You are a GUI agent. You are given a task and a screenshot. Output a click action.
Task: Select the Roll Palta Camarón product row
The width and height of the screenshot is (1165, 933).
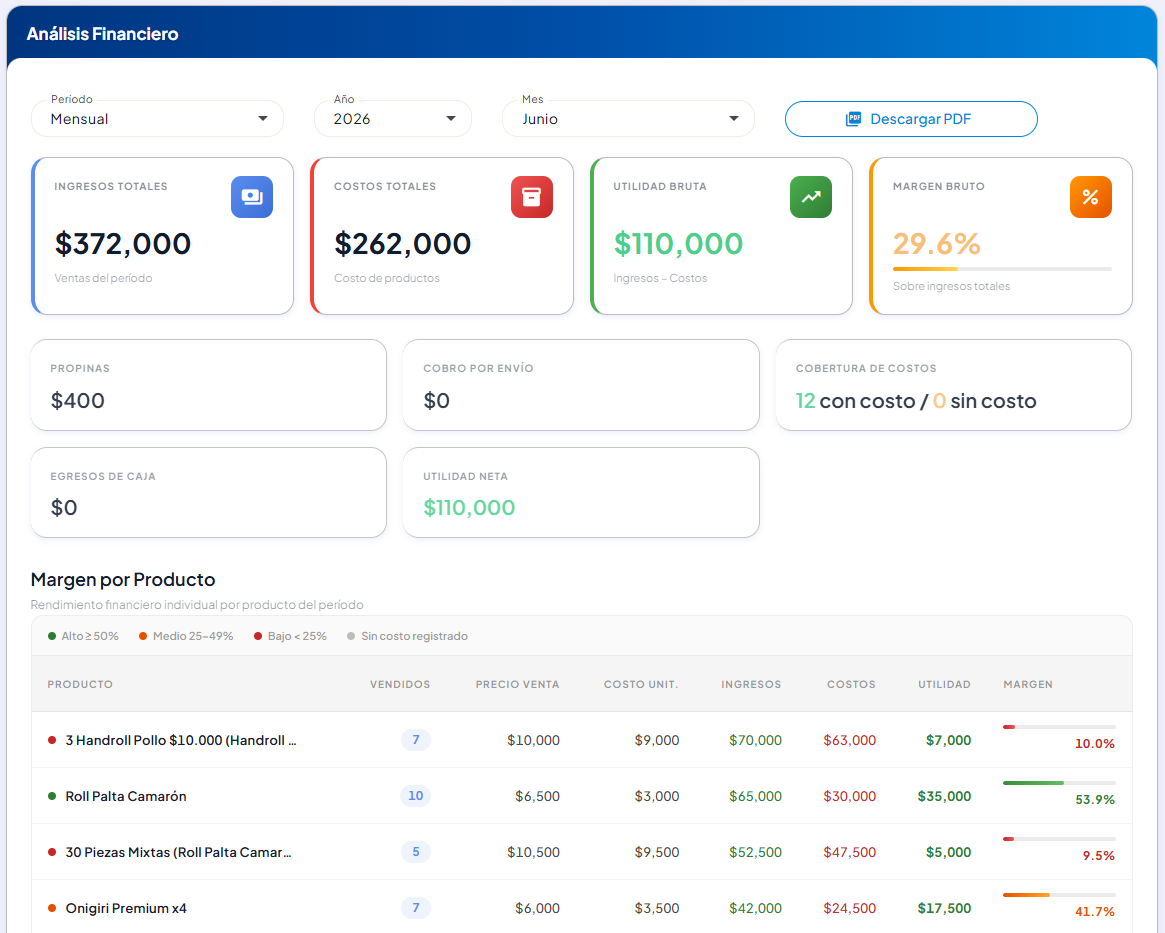coord(582,796)
